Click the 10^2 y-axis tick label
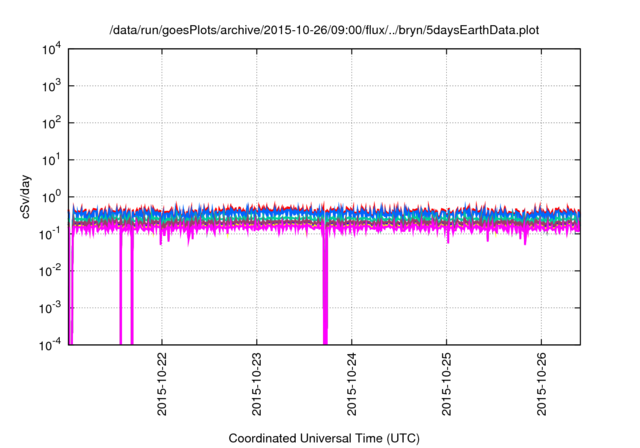The width and height of the screenshot is (640, 448). (x=52, y=123)
